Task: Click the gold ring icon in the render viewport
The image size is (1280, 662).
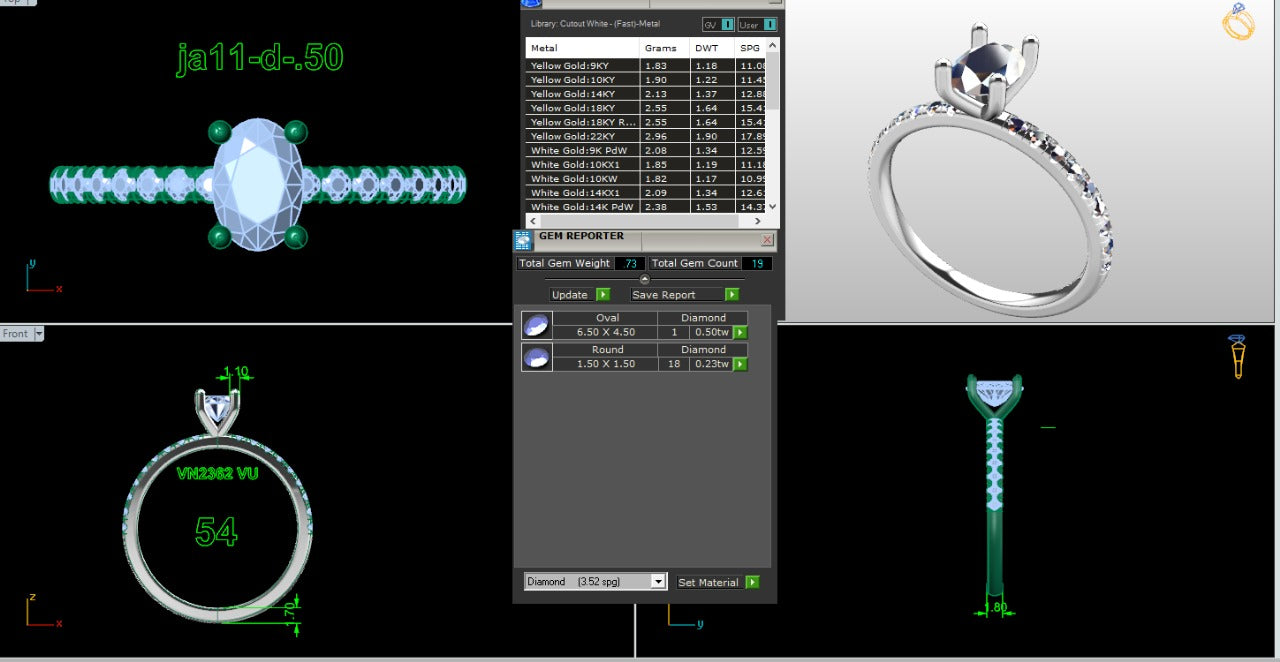Action: pyautogui.click(x=1239, y=22)
